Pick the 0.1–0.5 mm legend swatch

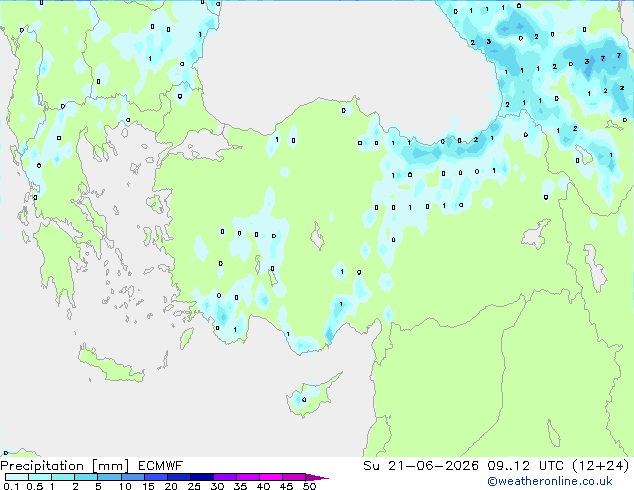pos(17,477)
